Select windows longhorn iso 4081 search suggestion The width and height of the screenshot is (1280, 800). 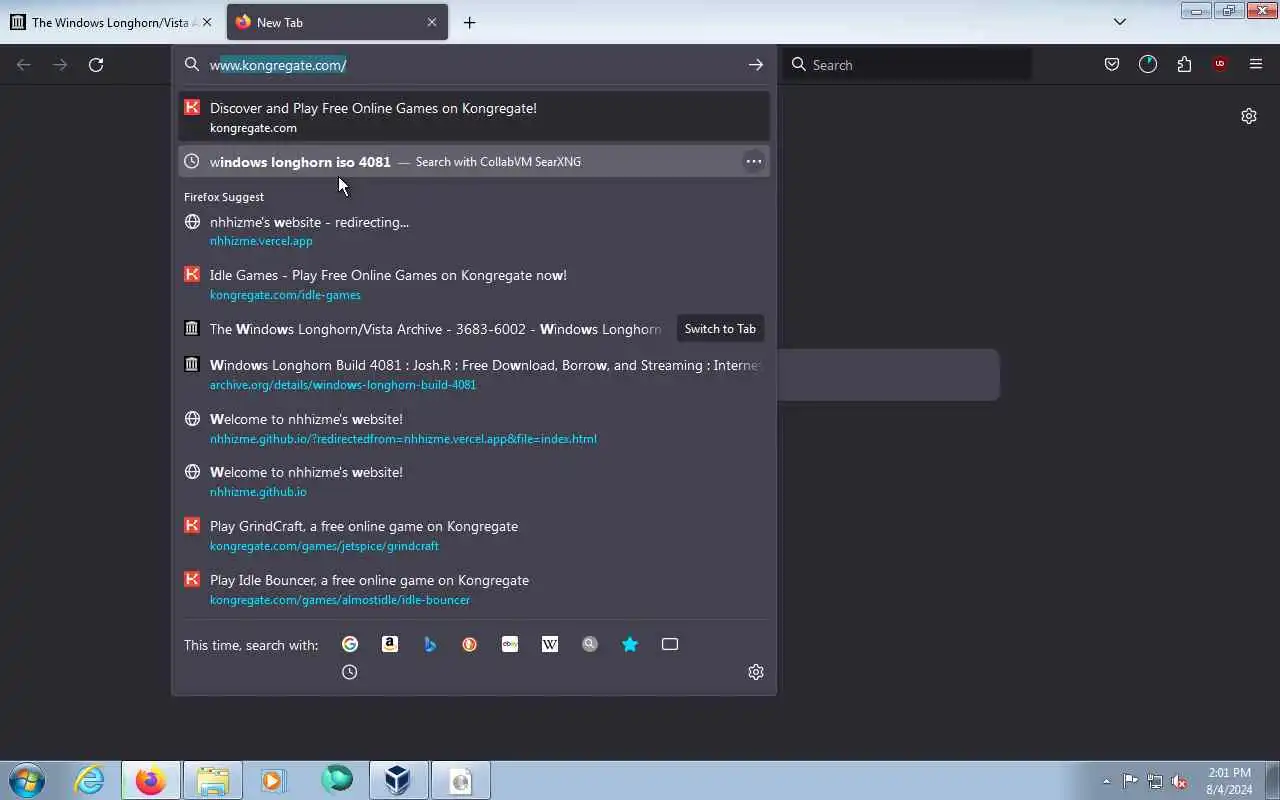pyautogui.click(x=474, y=161)
